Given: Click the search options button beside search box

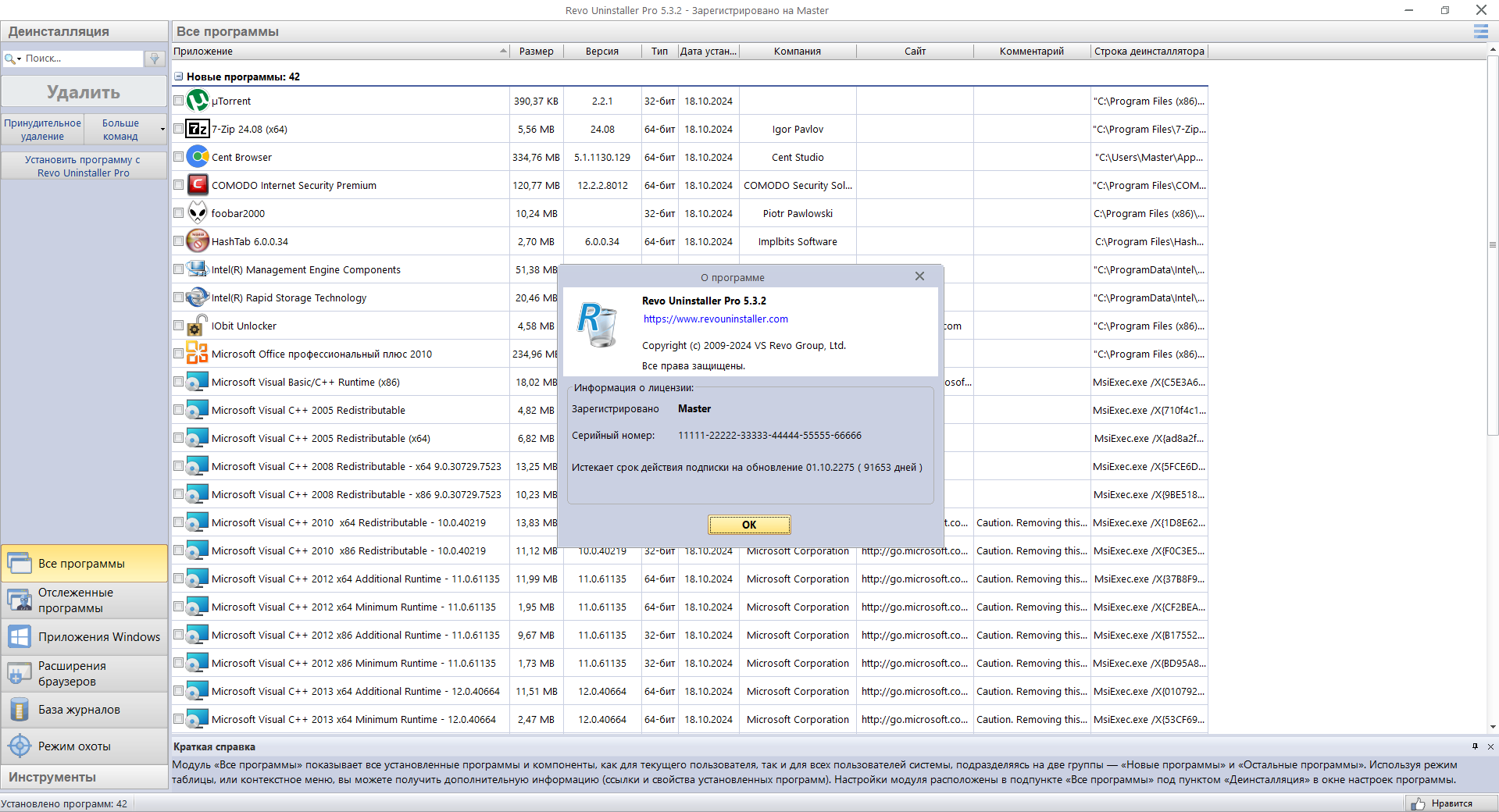Looking at the screenshot, I should pos(155,59).
